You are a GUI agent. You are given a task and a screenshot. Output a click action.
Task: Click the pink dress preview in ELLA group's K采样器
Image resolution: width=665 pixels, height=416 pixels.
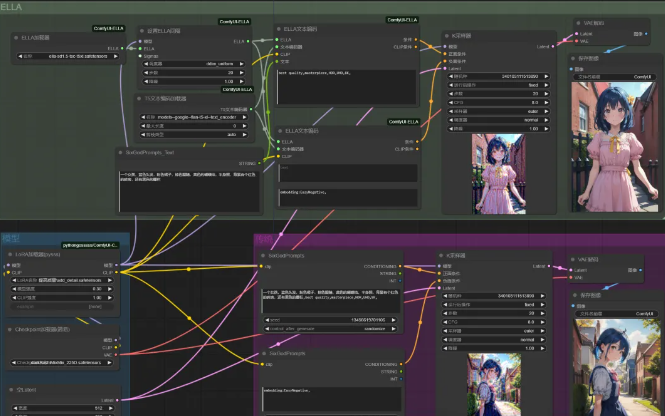click(498, 174)
